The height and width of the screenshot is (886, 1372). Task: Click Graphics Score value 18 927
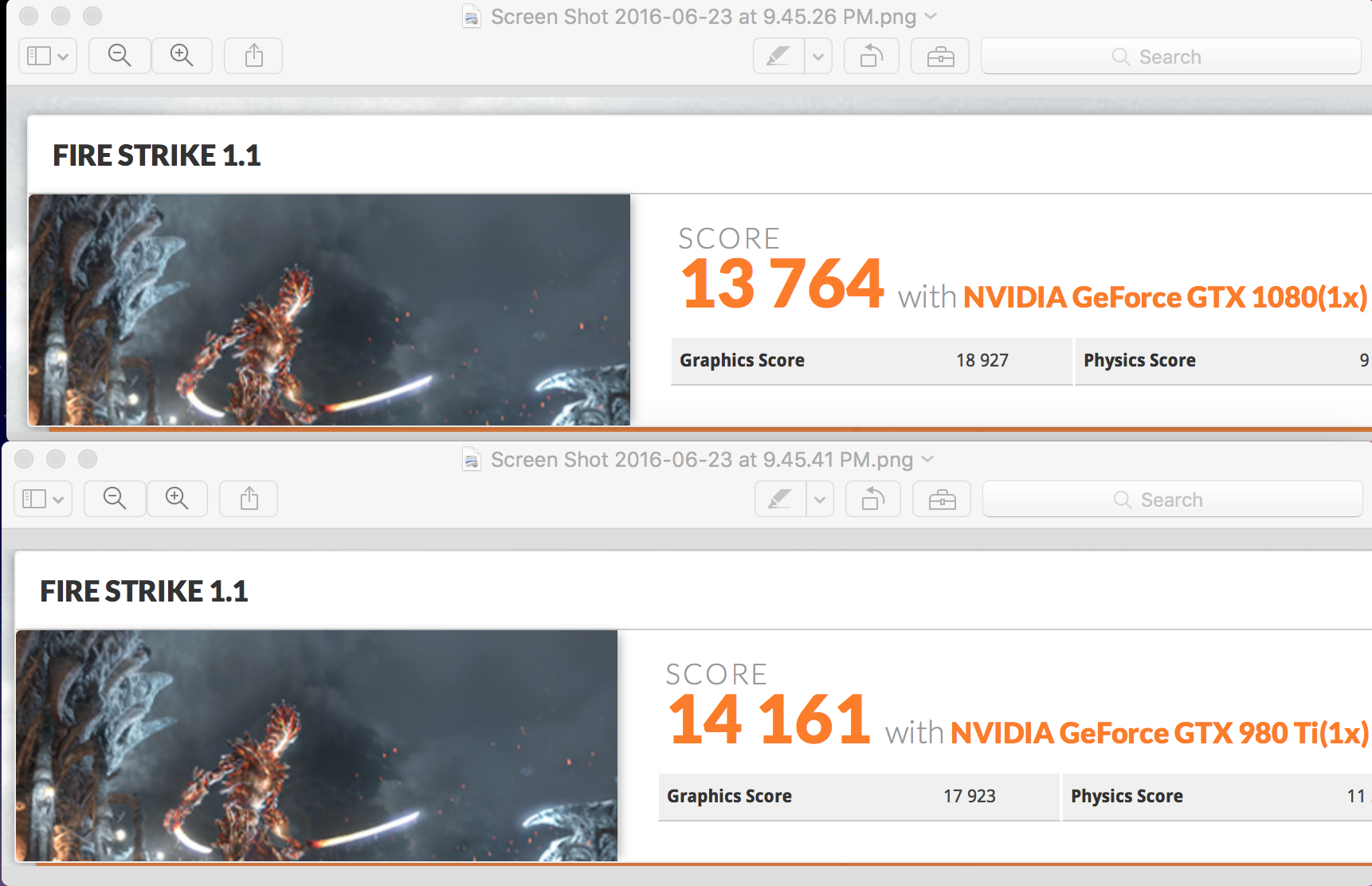point(982,360)
